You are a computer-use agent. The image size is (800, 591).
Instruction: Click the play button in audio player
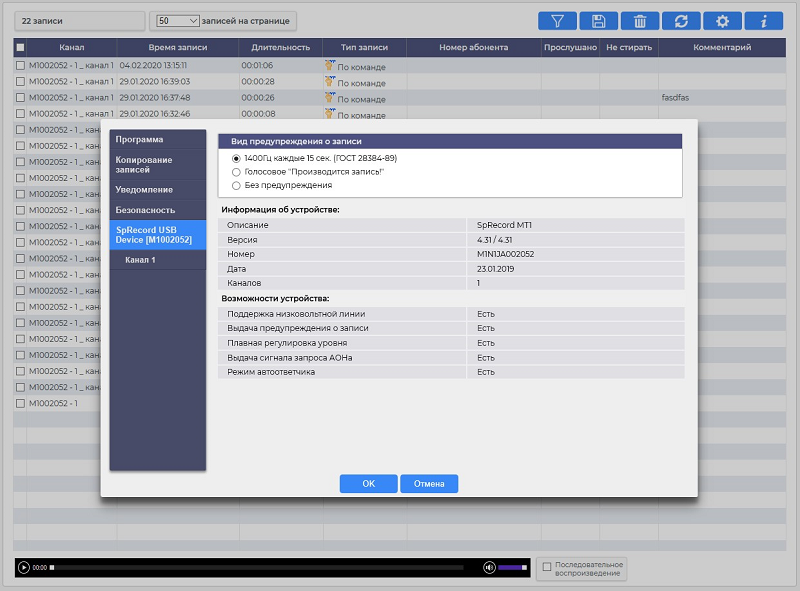23,567
